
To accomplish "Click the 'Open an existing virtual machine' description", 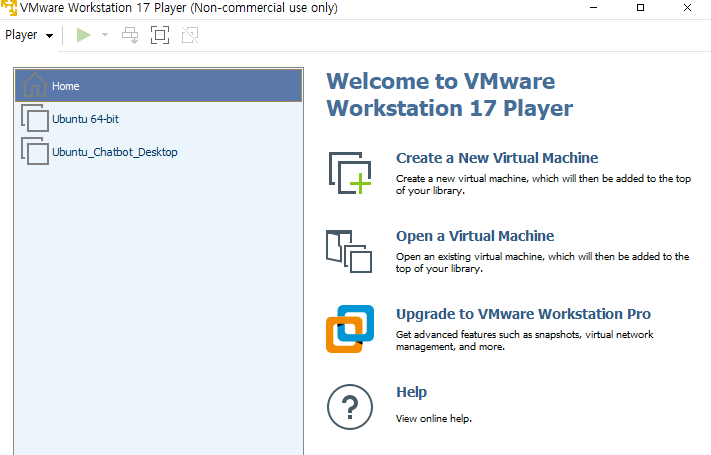I will 542,263.
